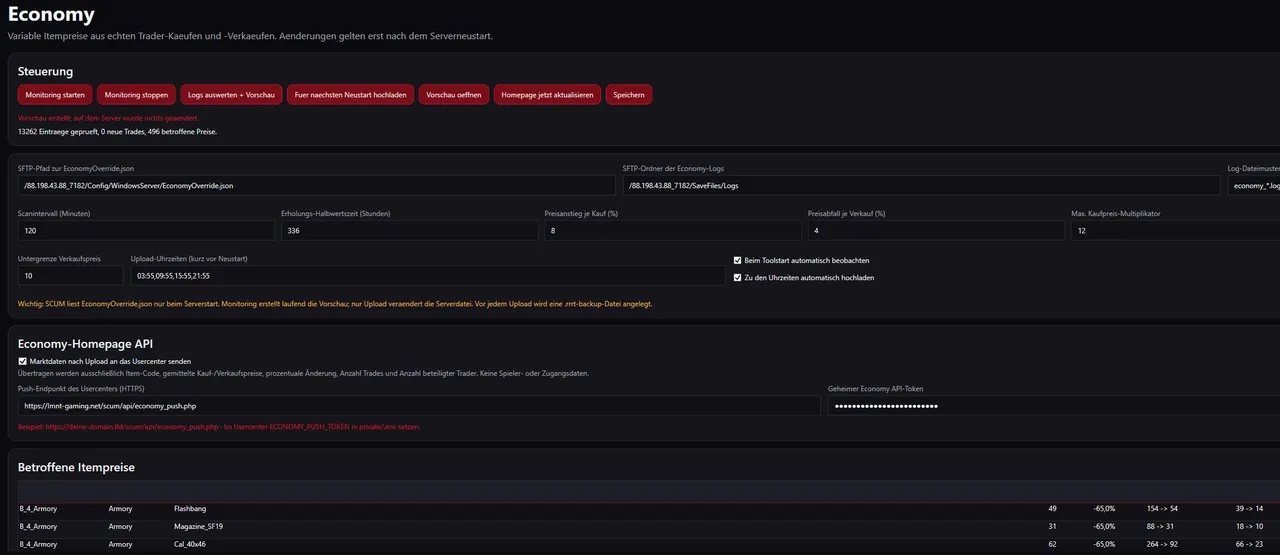Click the Betroffene Itempreise section heading
Viewport: 1280px width, 555px height.
[76, 467]
